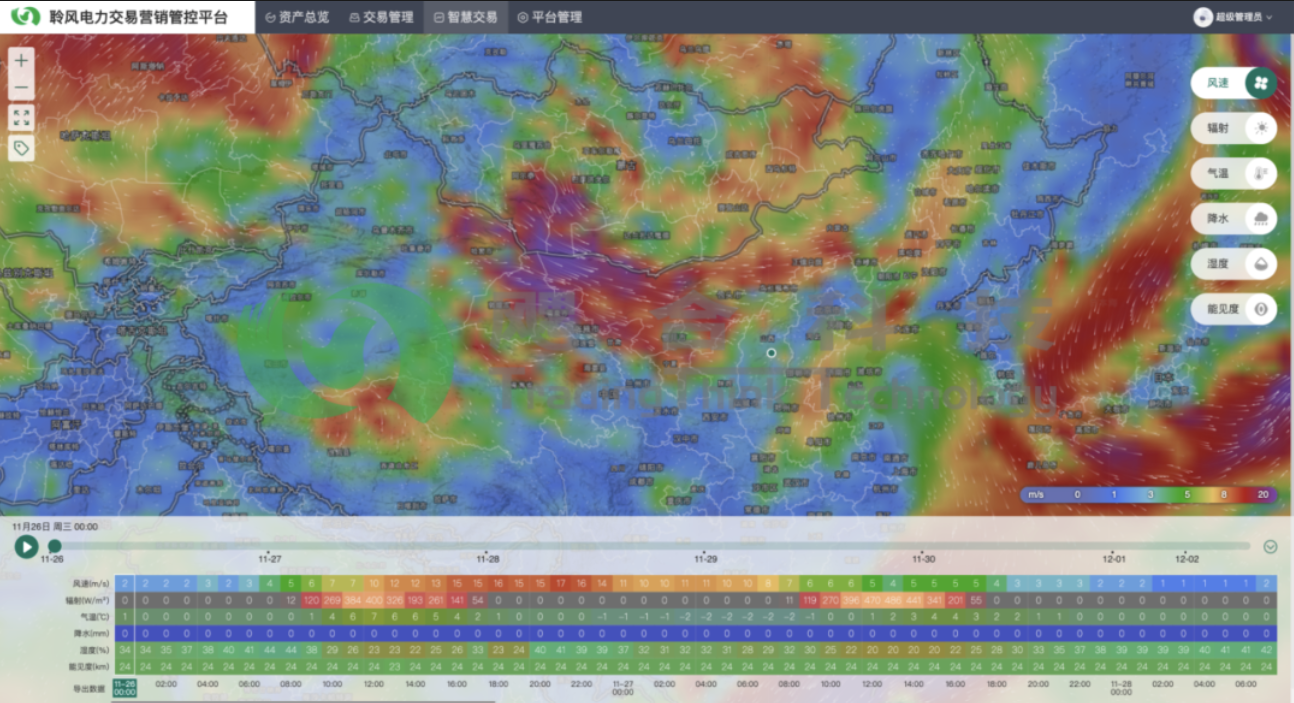Open the 资产总览 menu

[297, 17]
